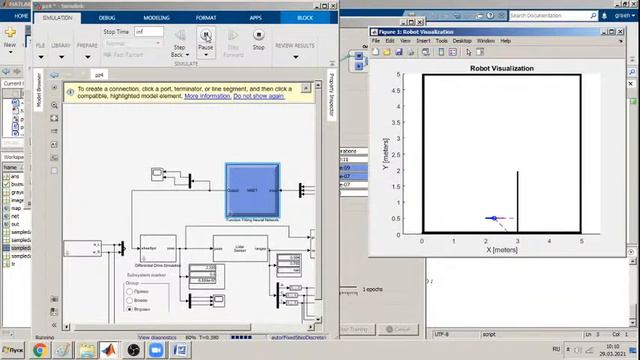The image size is (640, 360).
Task: Click Open Property Inspector icon in figure toolbar
Action: click(480, 52)
